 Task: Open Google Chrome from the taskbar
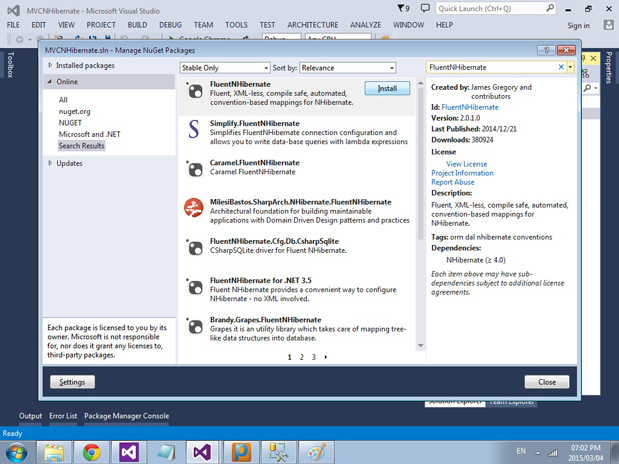tap(92, 453)
